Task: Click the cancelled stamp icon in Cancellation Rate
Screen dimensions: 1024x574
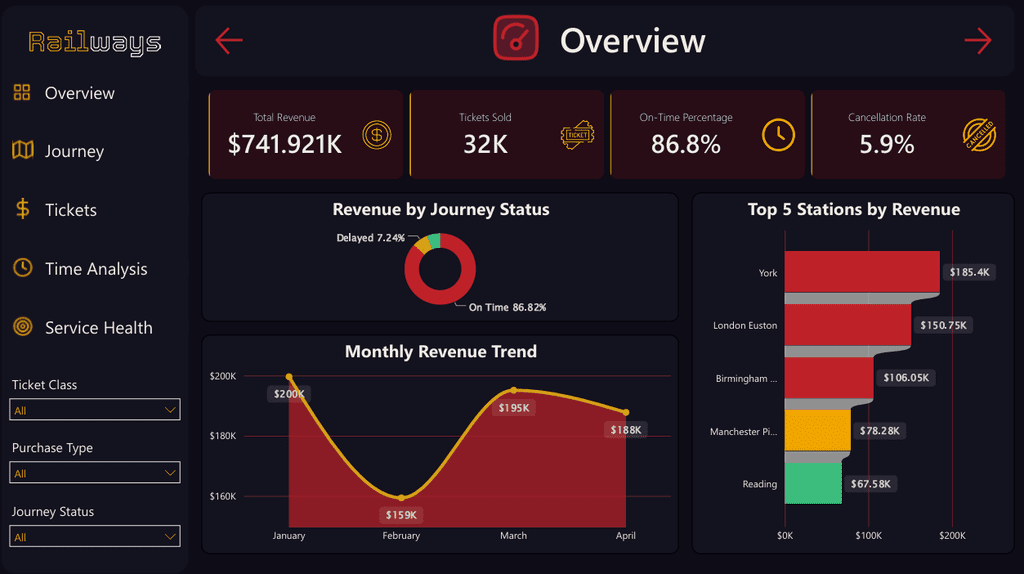Action: pyautogui.click(x=979, y=135)
